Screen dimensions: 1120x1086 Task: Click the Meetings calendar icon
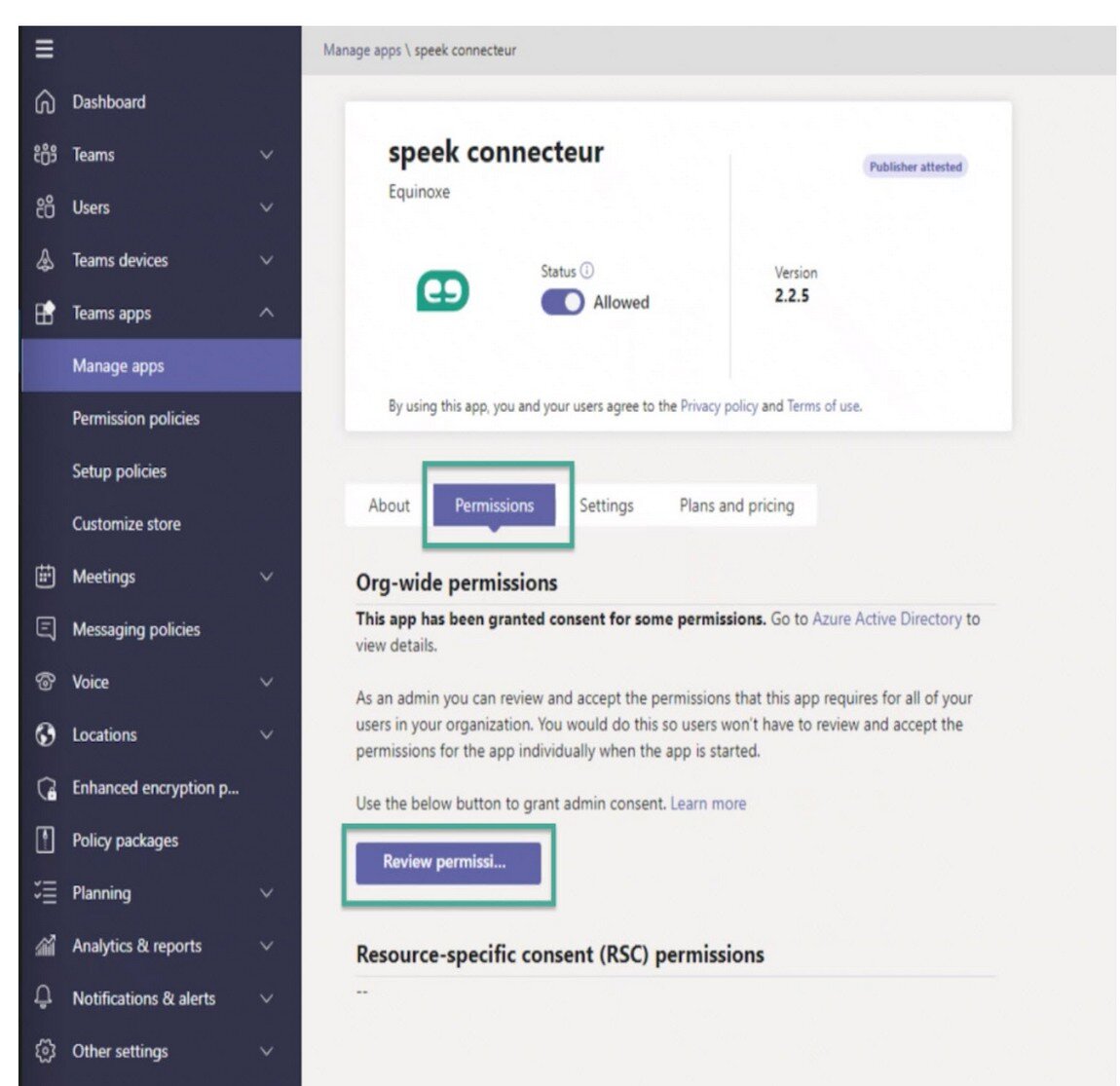click(45, 576)
